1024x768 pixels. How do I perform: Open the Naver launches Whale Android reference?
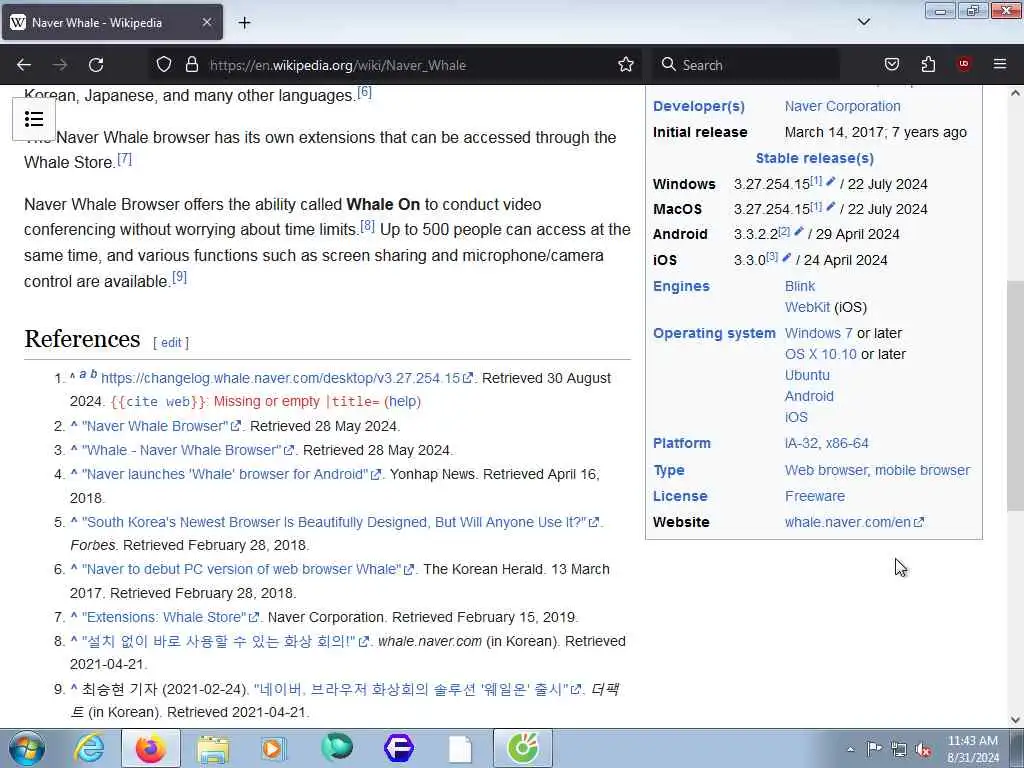[231, 474]
